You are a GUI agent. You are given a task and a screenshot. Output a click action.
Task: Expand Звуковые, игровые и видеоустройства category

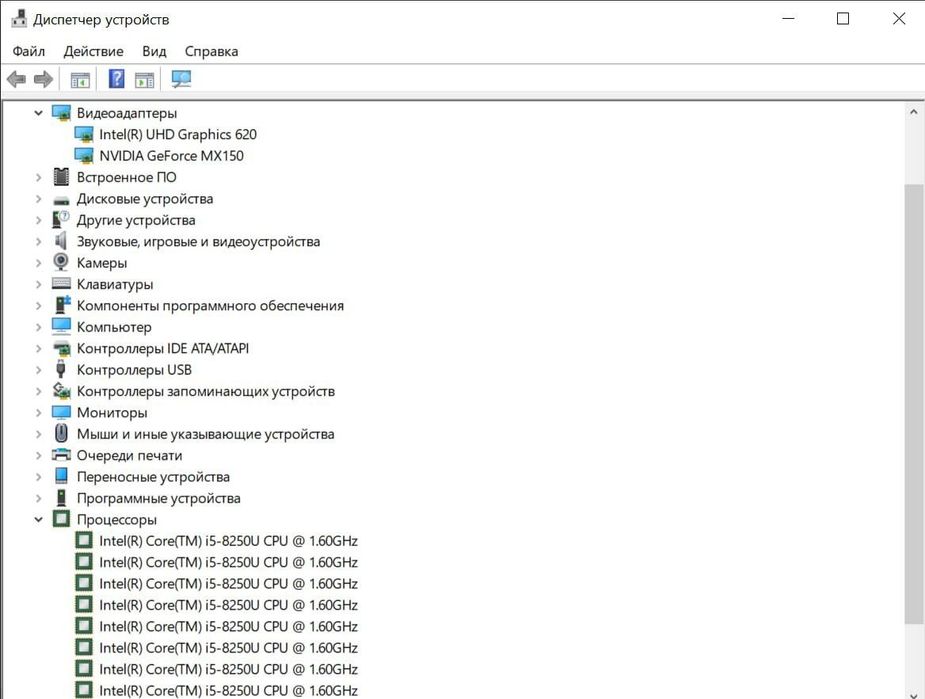pos(38,241)
